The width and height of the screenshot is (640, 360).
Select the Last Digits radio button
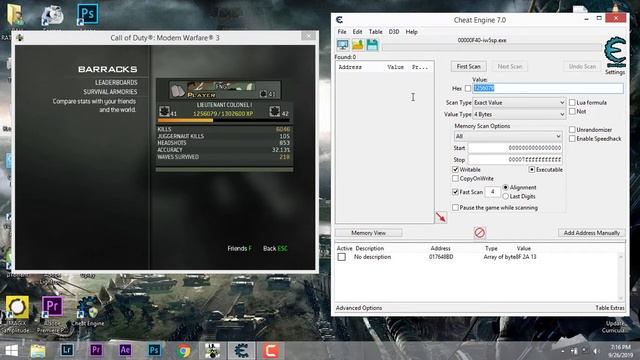pyautogui.click(x=506, y=196)
